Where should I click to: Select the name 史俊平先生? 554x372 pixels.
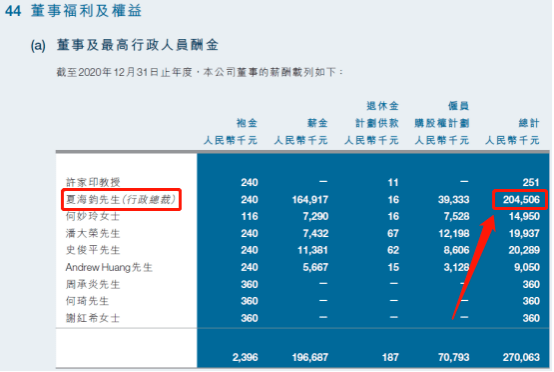point(93,250)
